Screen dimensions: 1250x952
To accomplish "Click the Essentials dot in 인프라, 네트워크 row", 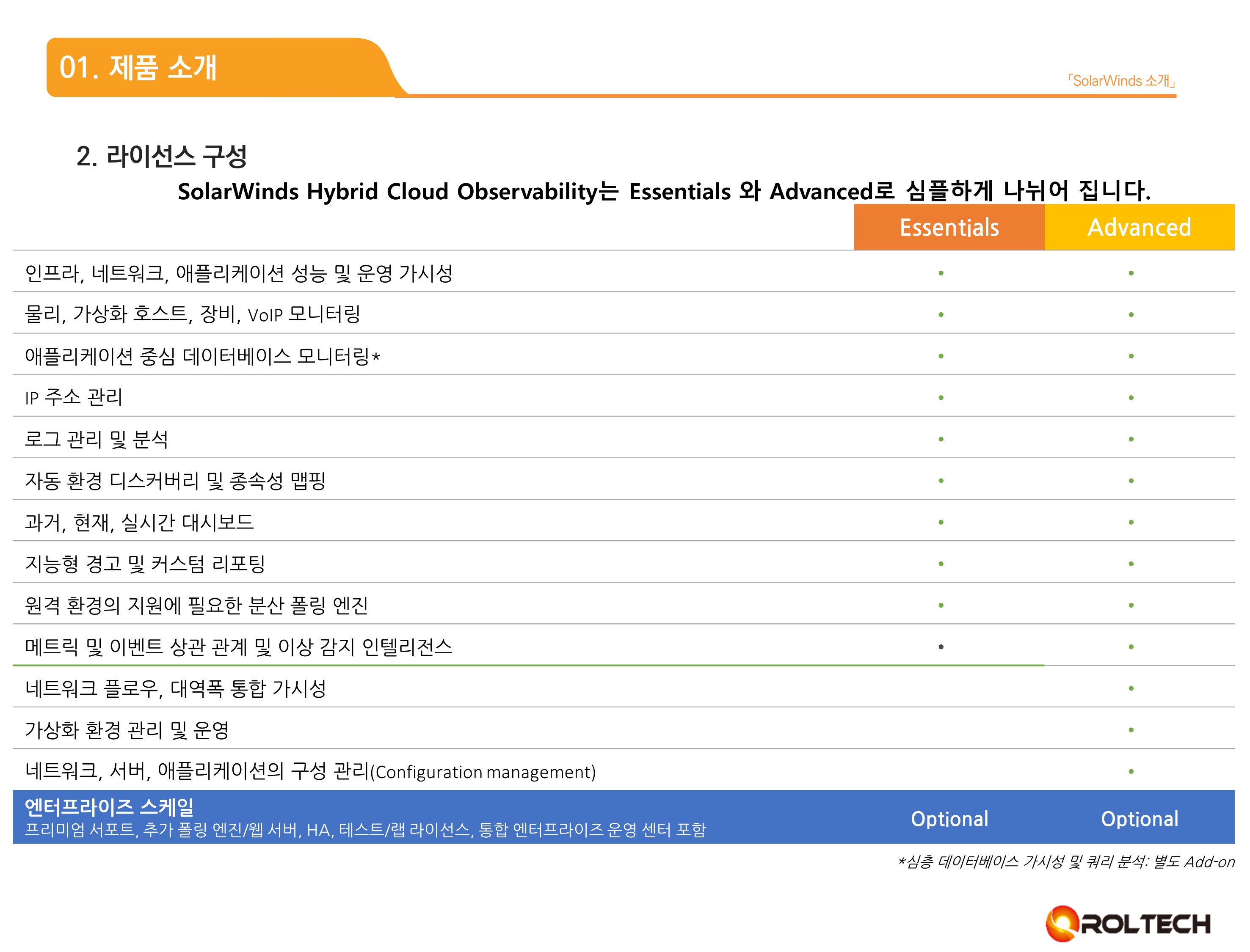I will 941,273.
